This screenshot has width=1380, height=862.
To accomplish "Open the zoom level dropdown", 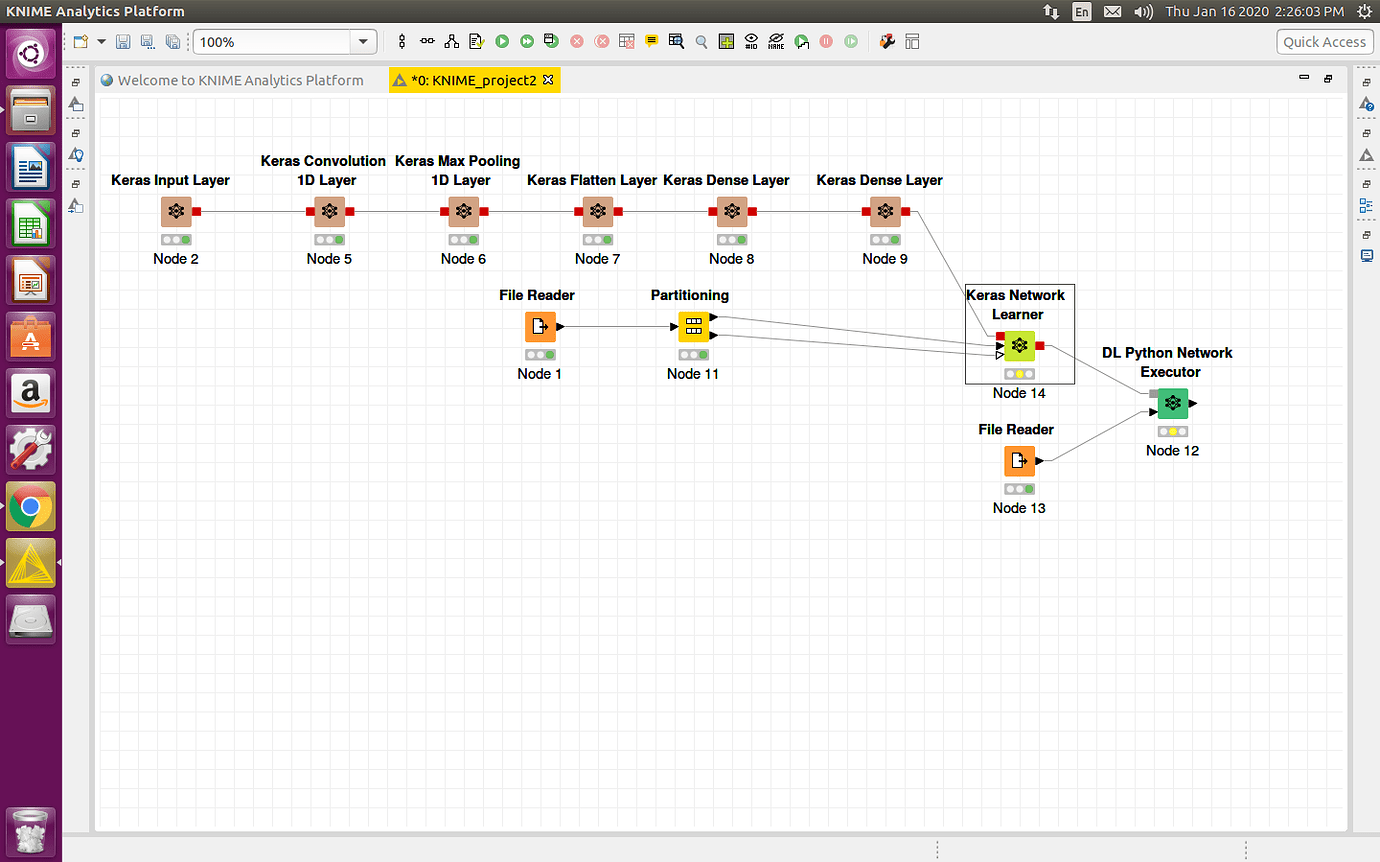I will click(x=364, y=41).
